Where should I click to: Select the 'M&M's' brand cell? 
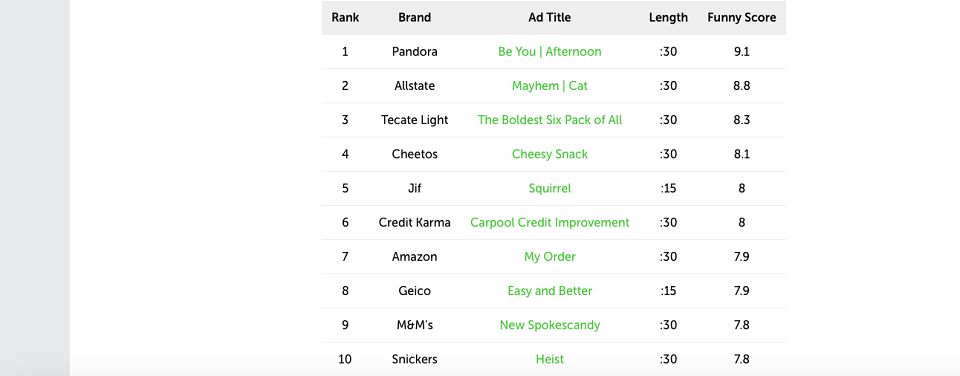coord(414,325)
